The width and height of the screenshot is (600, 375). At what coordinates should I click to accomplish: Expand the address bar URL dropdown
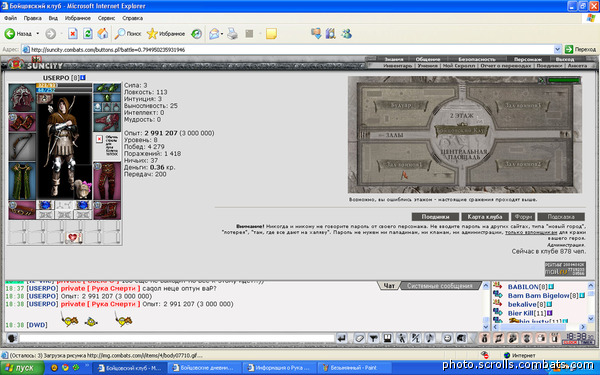pos(557,49)
